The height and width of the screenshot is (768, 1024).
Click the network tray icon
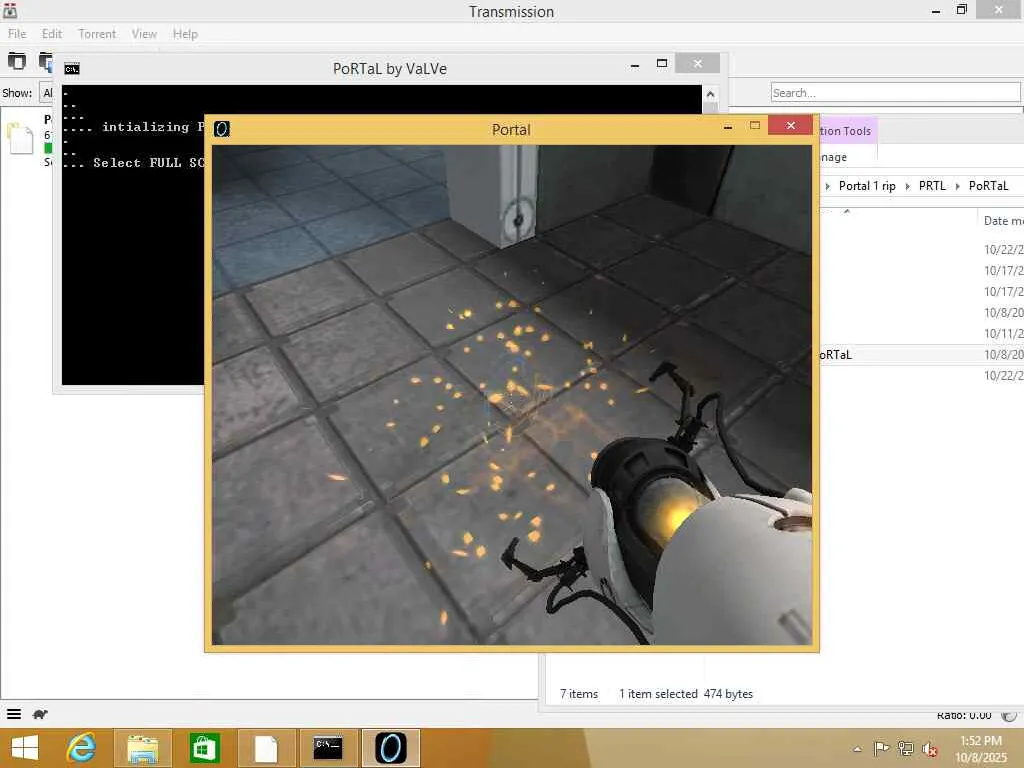pyautogui.click(x=906, y=748)
